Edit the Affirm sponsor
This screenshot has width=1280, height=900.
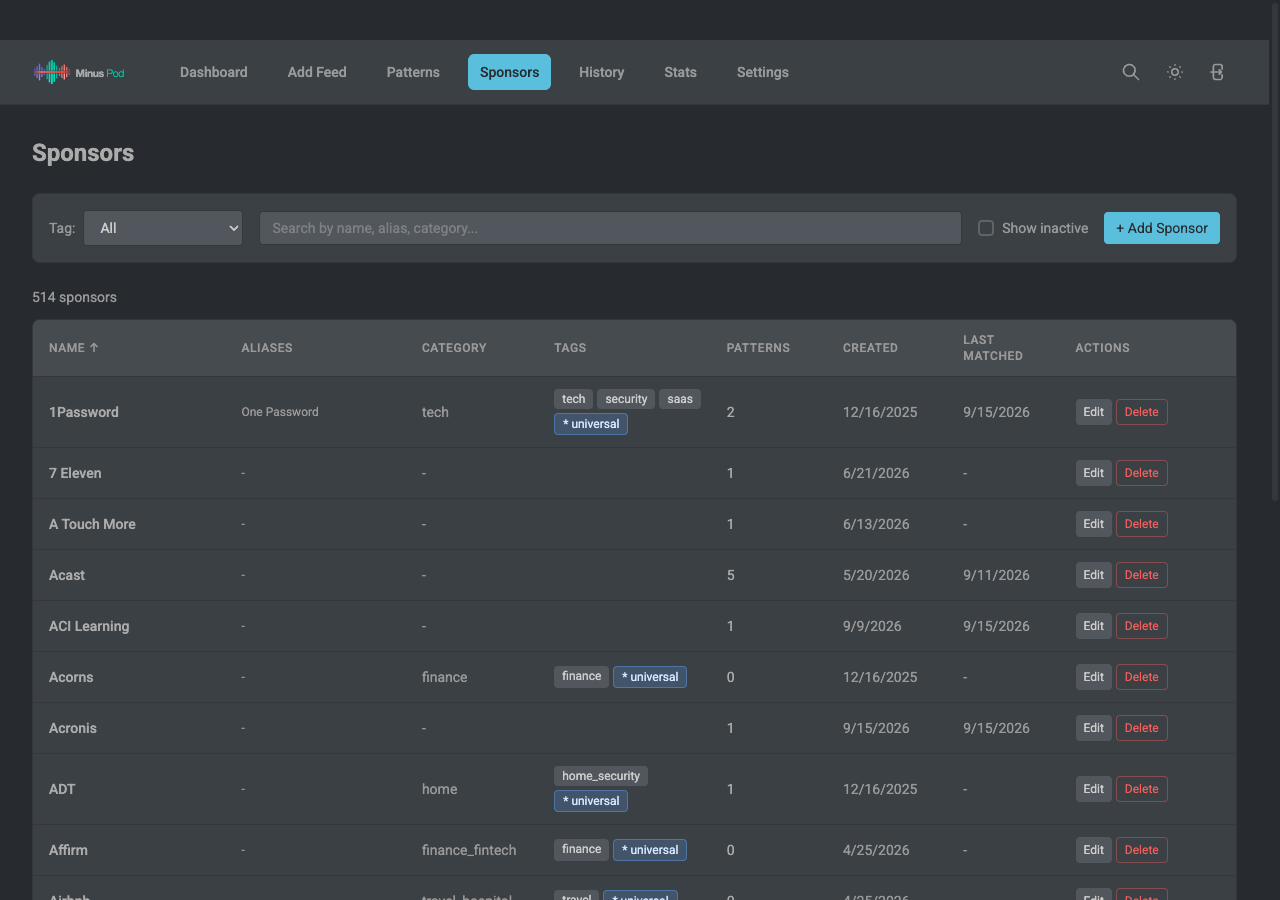[1094, 850]
